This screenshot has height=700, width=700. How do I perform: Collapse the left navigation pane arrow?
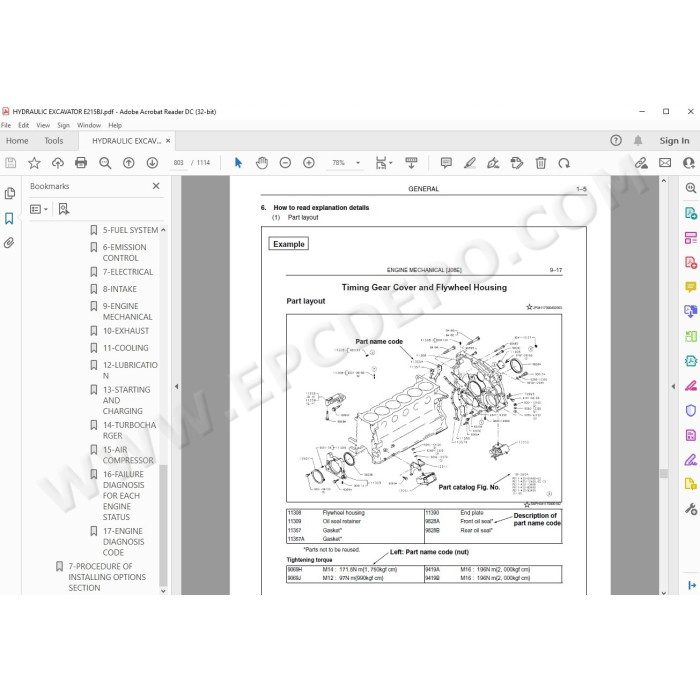(176, 387)
